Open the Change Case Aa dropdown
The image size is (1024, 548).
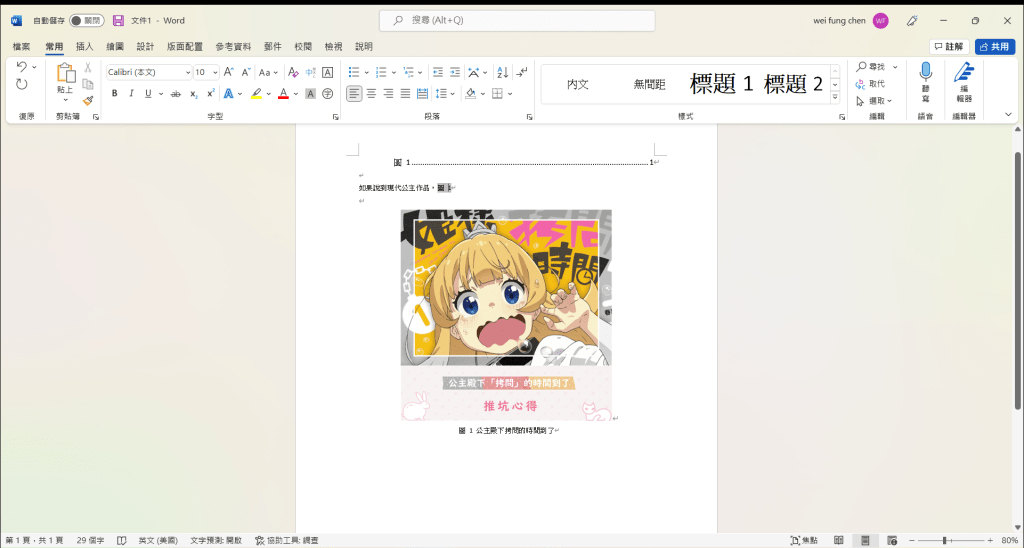point(268,72)
